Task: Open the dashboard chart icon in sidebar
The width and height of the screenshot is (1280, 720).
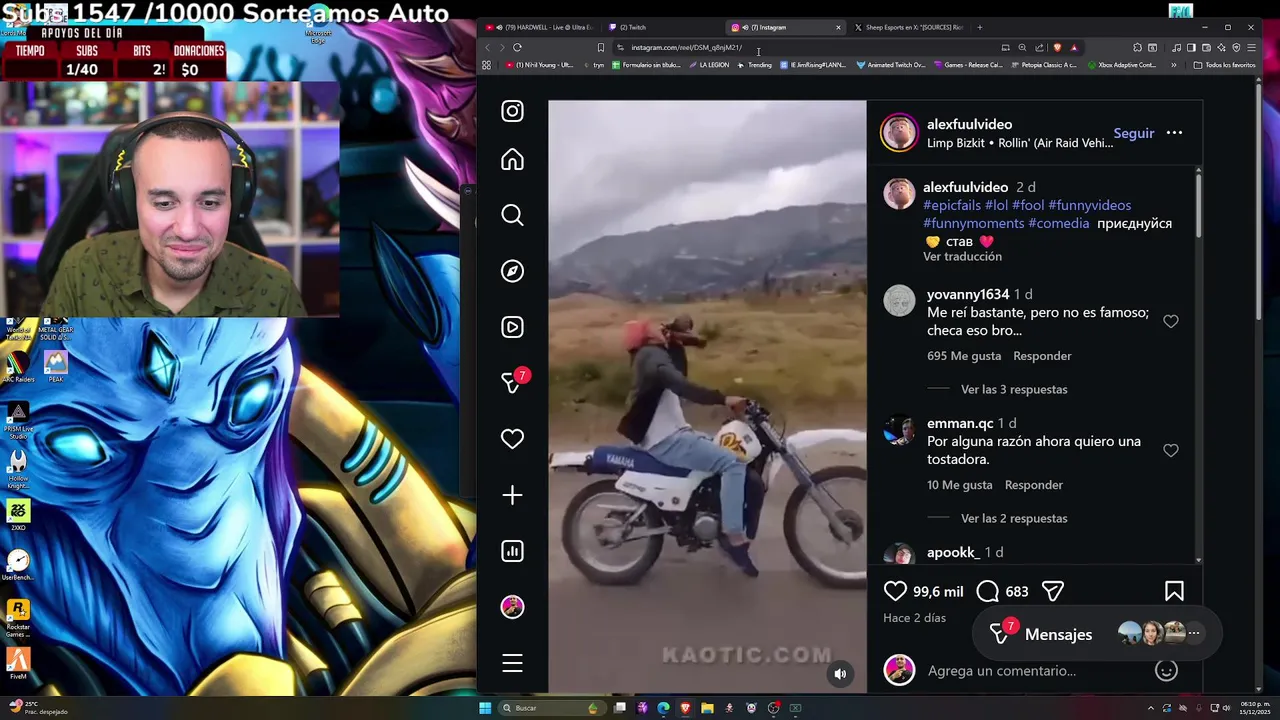Action: (x=512, y=551)
